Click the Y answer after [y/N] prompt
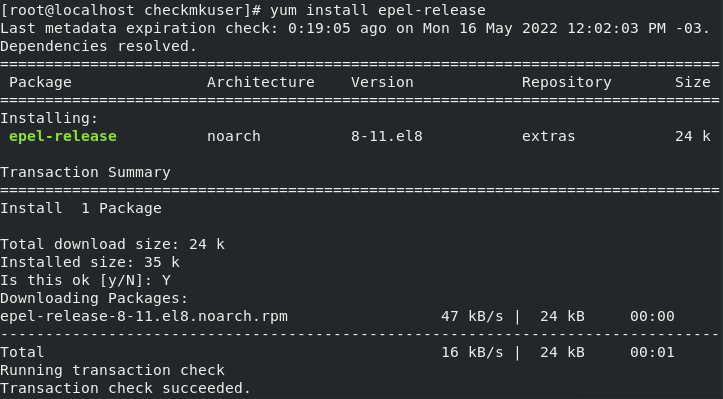Screen dimensions: 723x399 pos(166,280)
